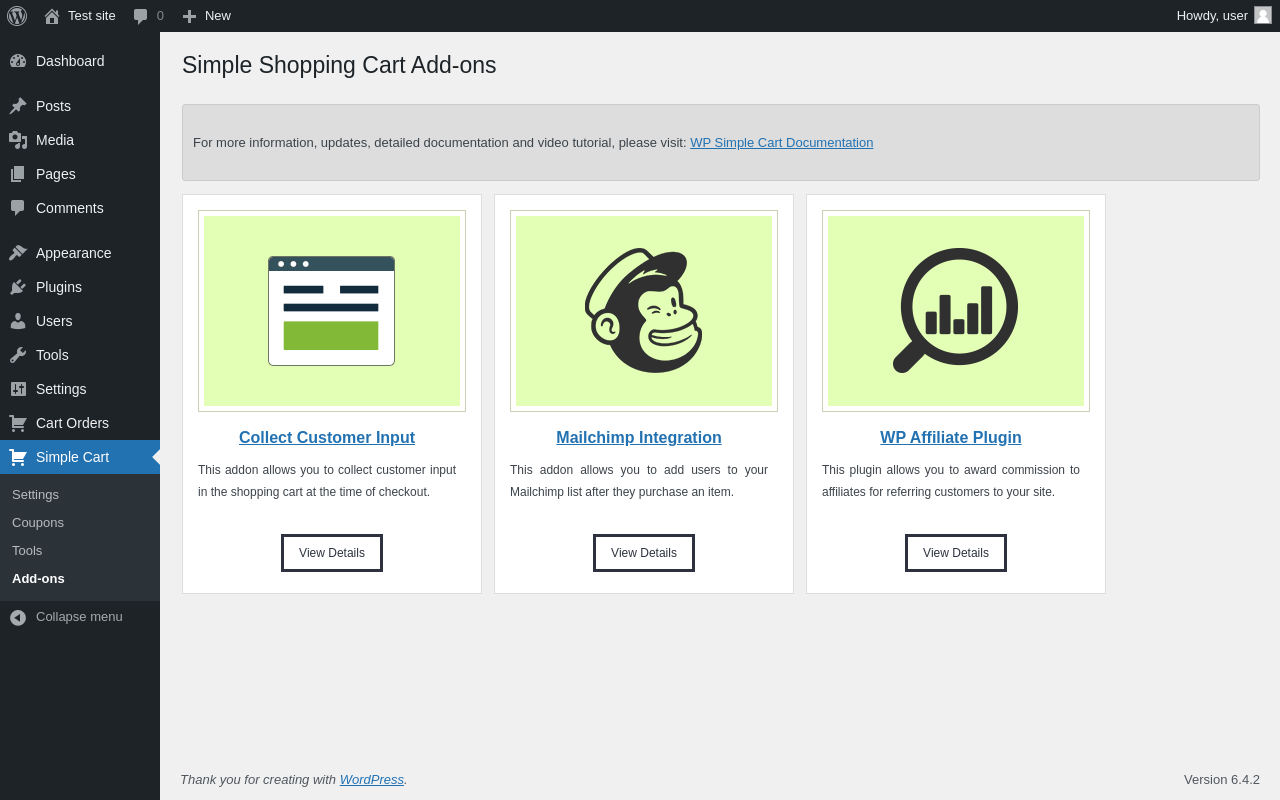The width and height of the screenshot is (1280, 800).
Task: Open the Test site home icon
Action: click(52, 16)
